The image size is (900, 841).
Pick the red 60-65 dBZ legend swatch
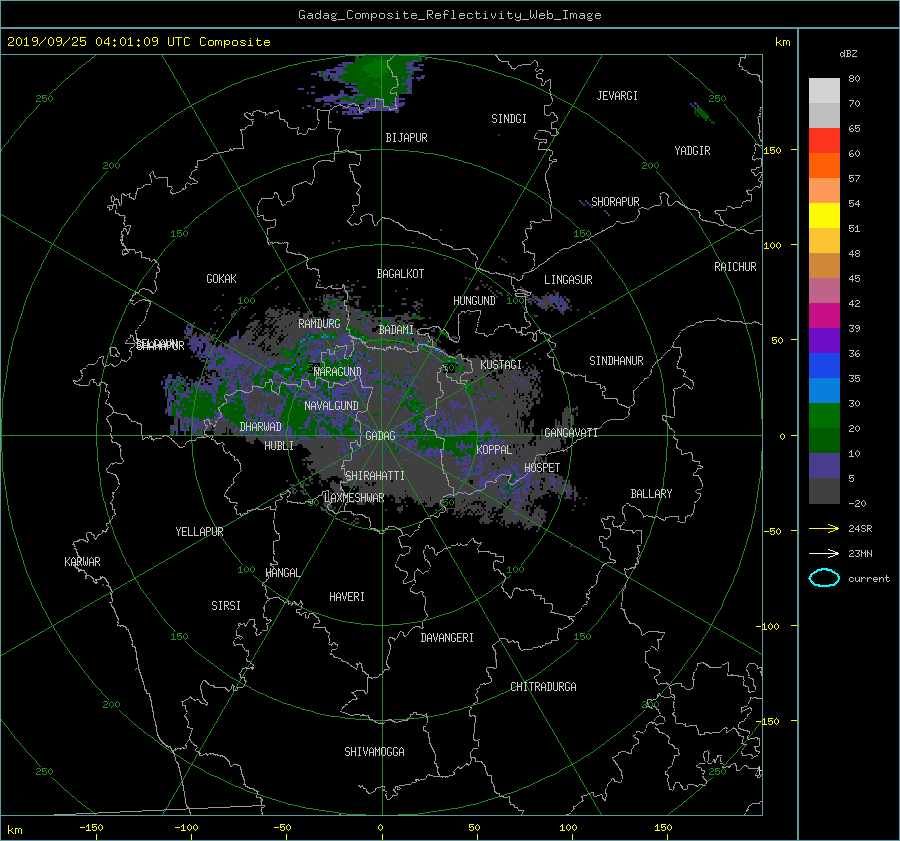[824, 140]
